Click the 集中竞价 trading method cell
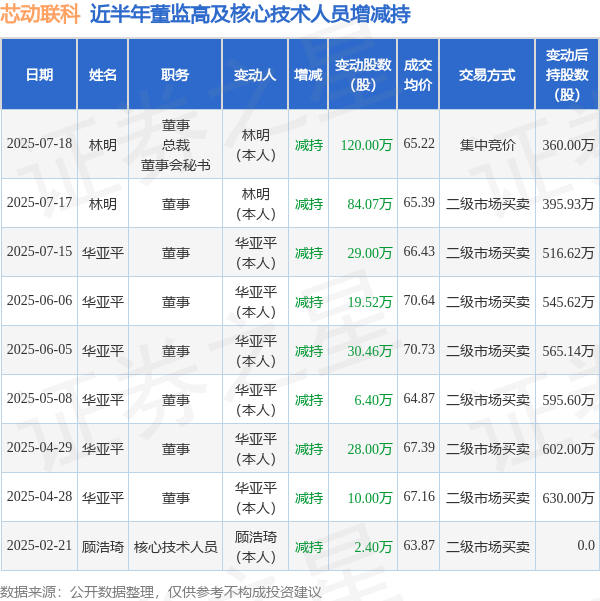Image resolution: width=600 pixels, height=601 pixels. click(487, 145)
